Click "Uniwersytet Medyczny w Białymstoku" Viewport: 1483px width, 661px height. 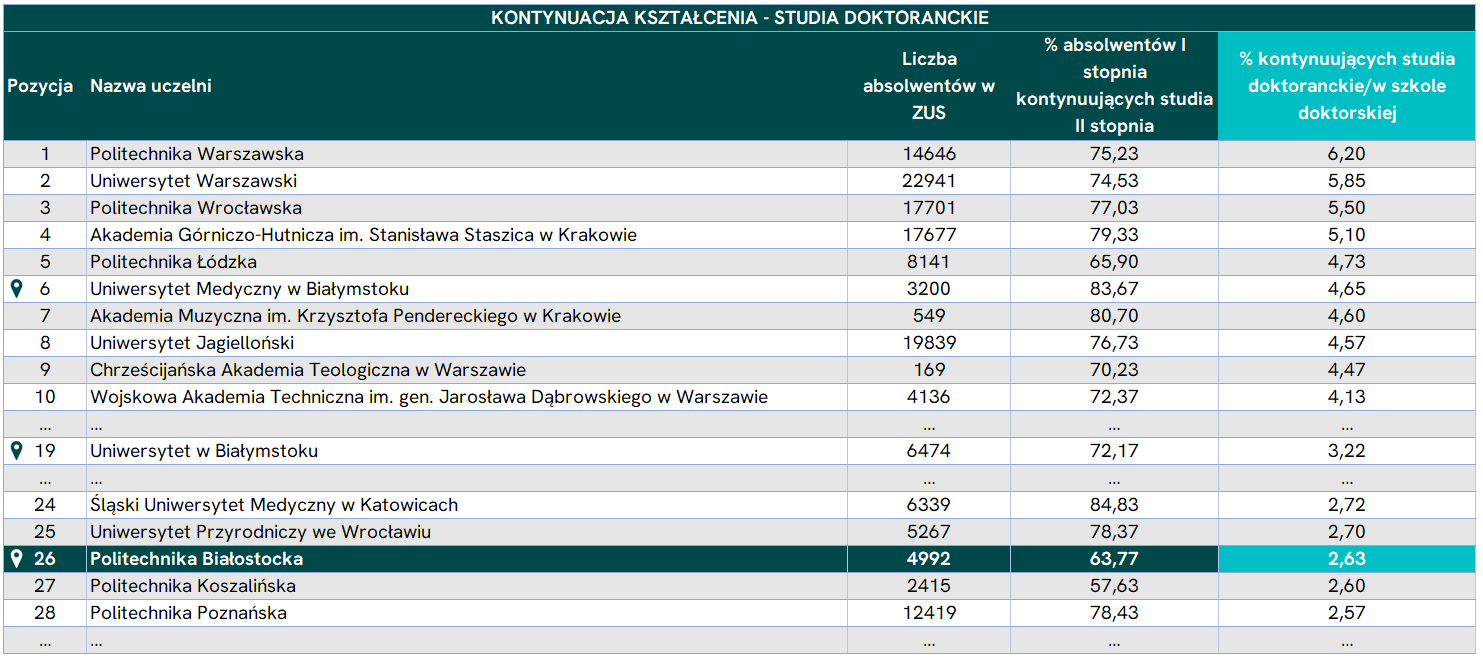(250, 289)
